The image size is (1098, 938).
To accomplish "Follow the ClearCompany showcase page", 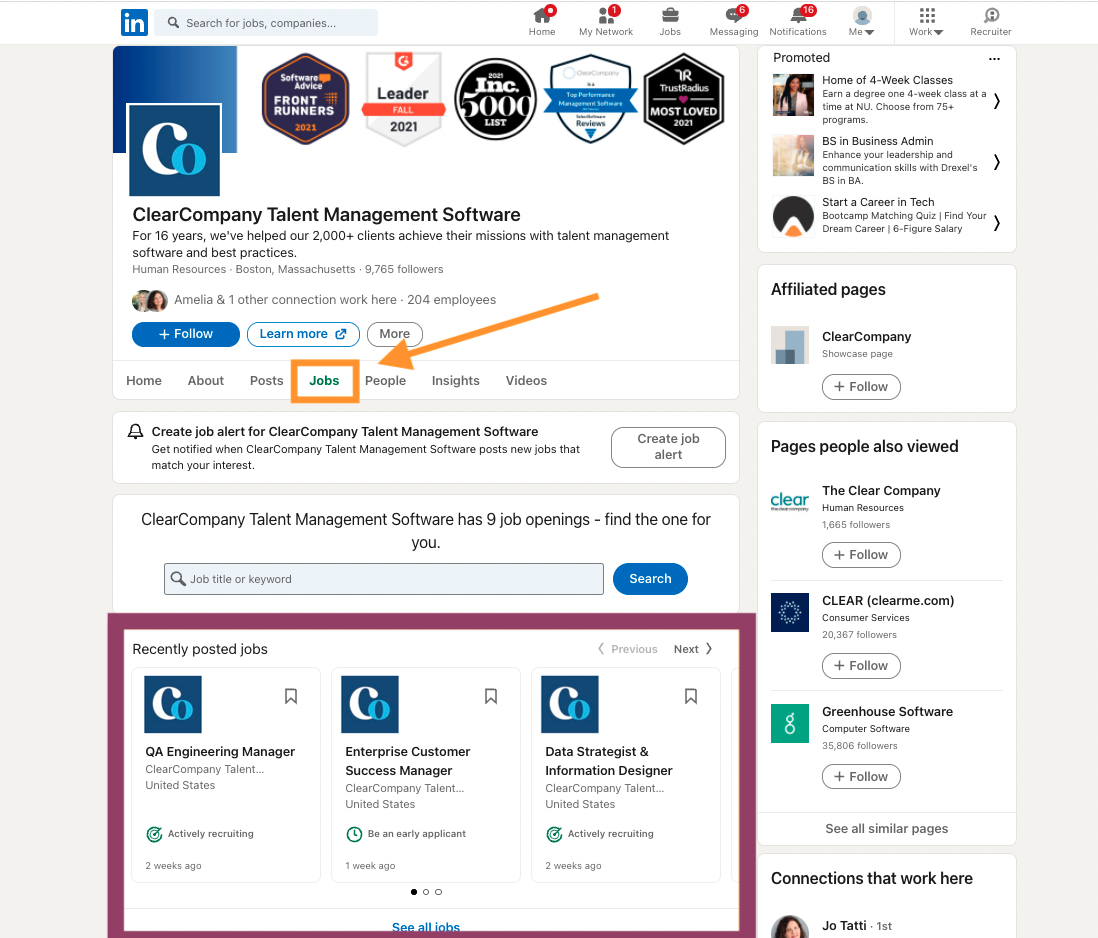I will coord(861,386).
